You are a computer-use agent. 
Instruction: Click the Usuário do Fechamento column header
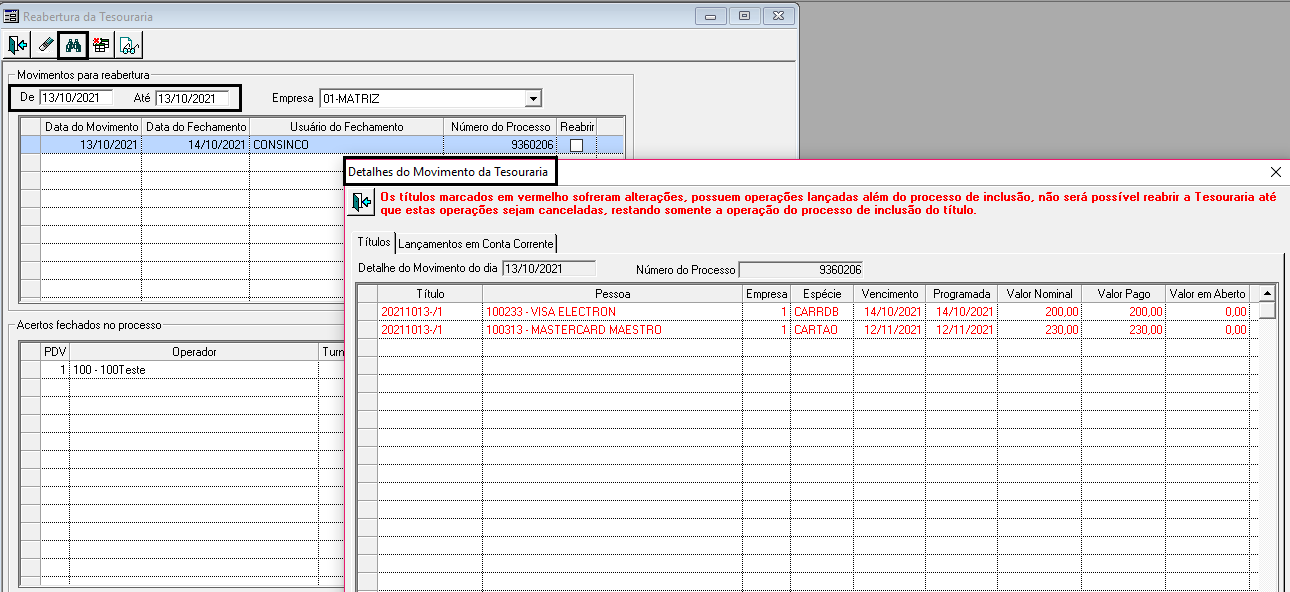coord(346,127)
